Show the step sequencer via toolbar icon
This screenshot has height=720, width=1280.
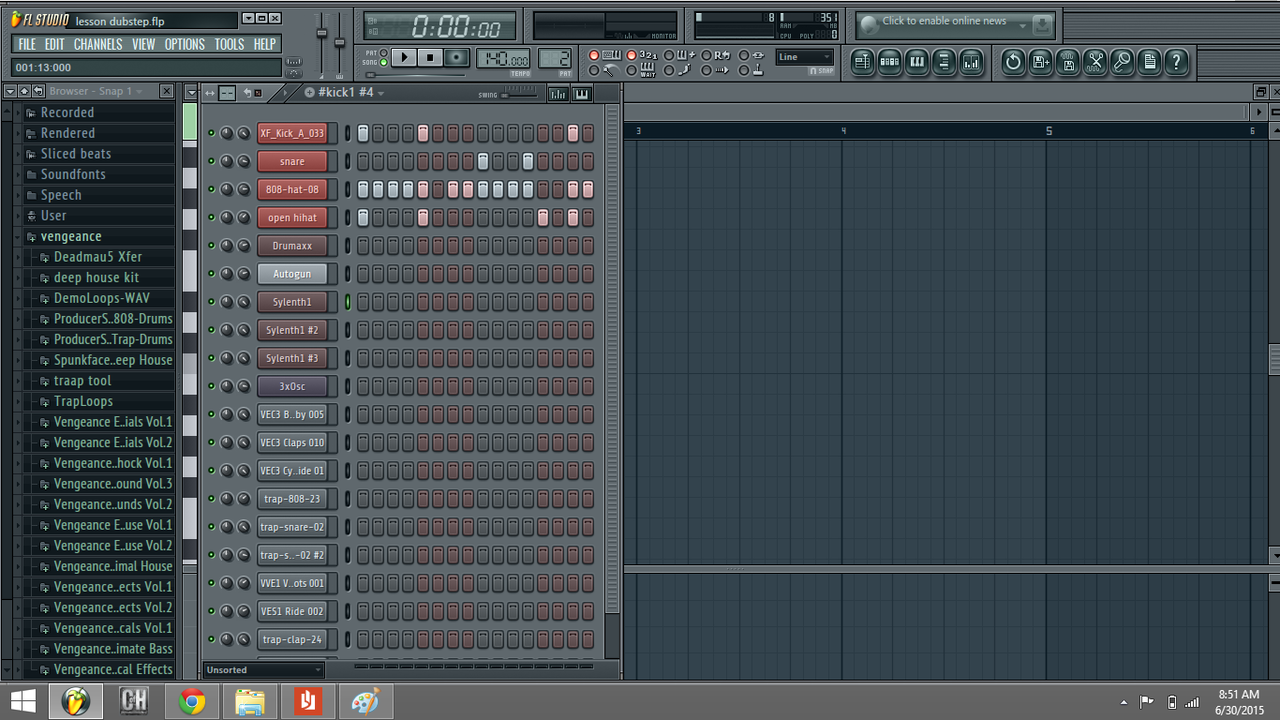(x=889, y=62)
